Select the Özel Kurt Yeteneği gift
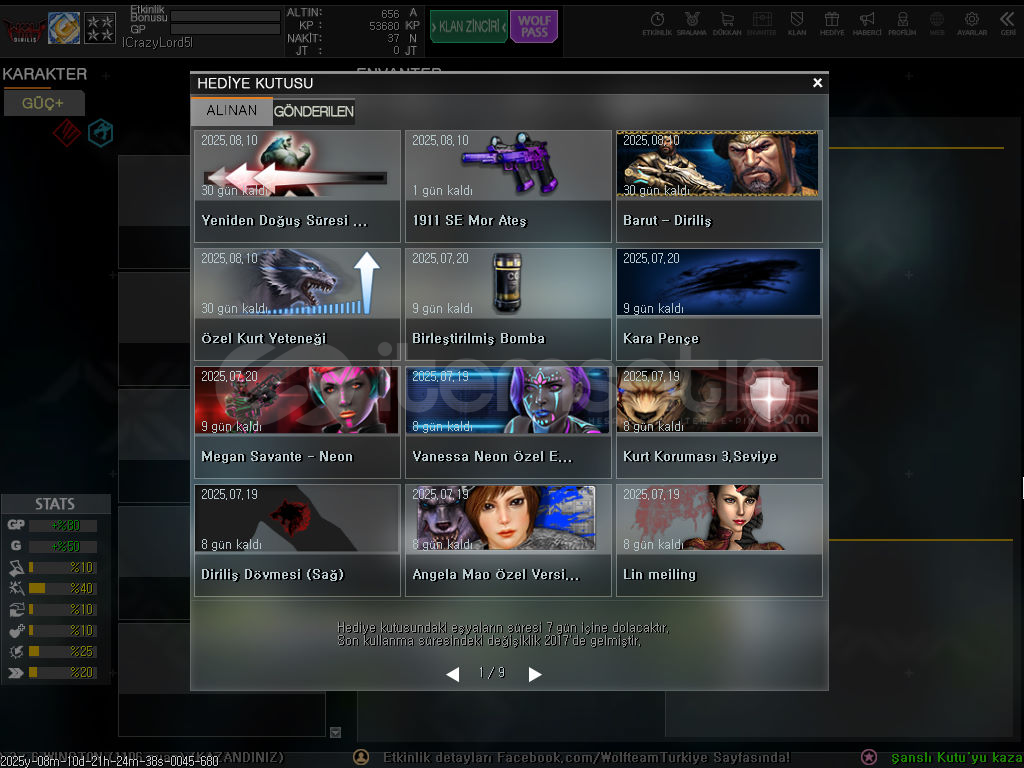This screenshot has width=1024, height=768. click(297, 304)
